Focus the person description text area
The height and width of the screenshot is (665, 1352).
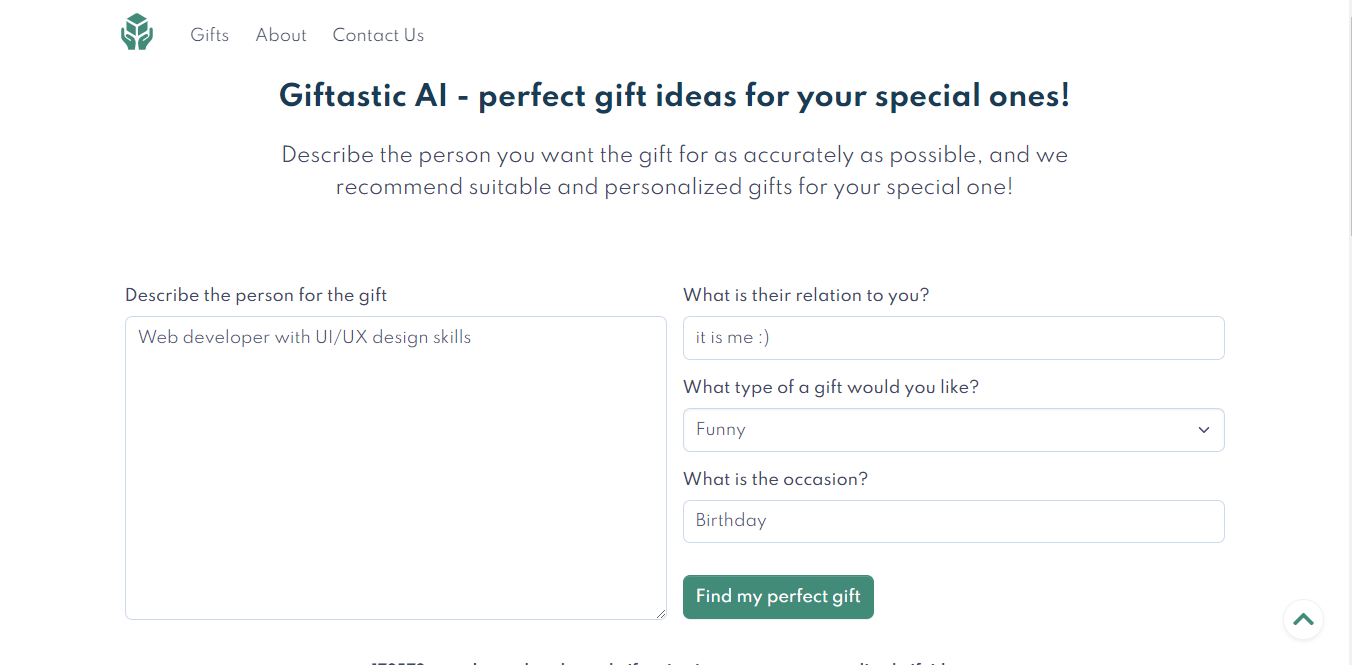click(395, 468)
